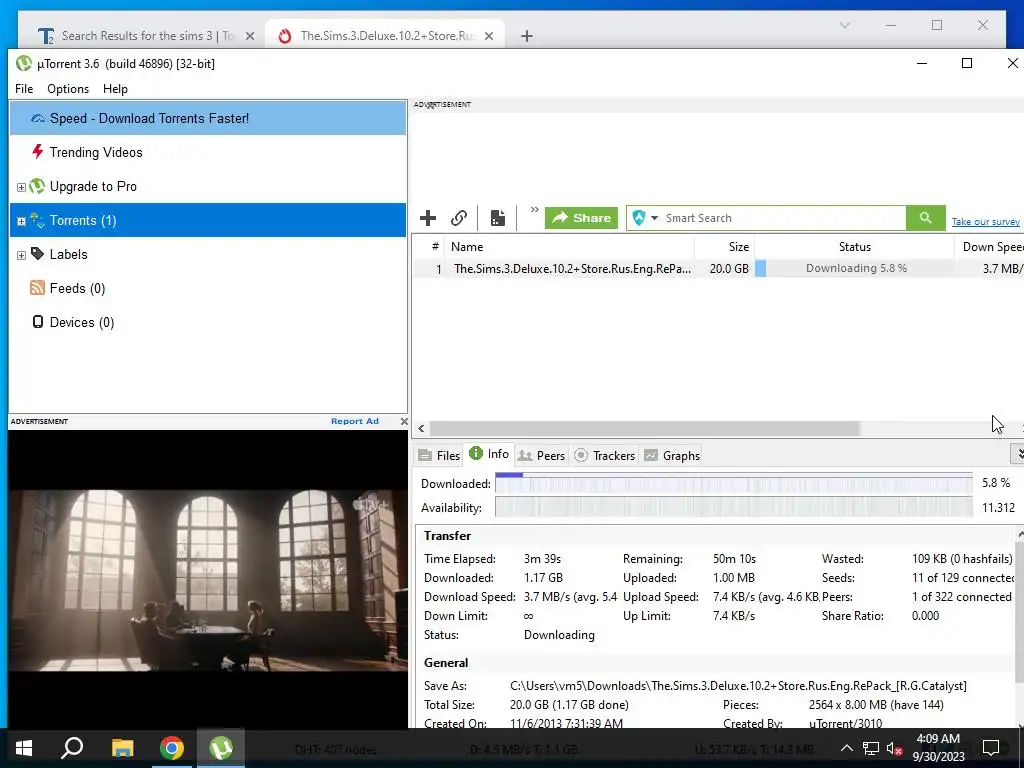Expand the toolbar overflow chevron

point(534,210)
